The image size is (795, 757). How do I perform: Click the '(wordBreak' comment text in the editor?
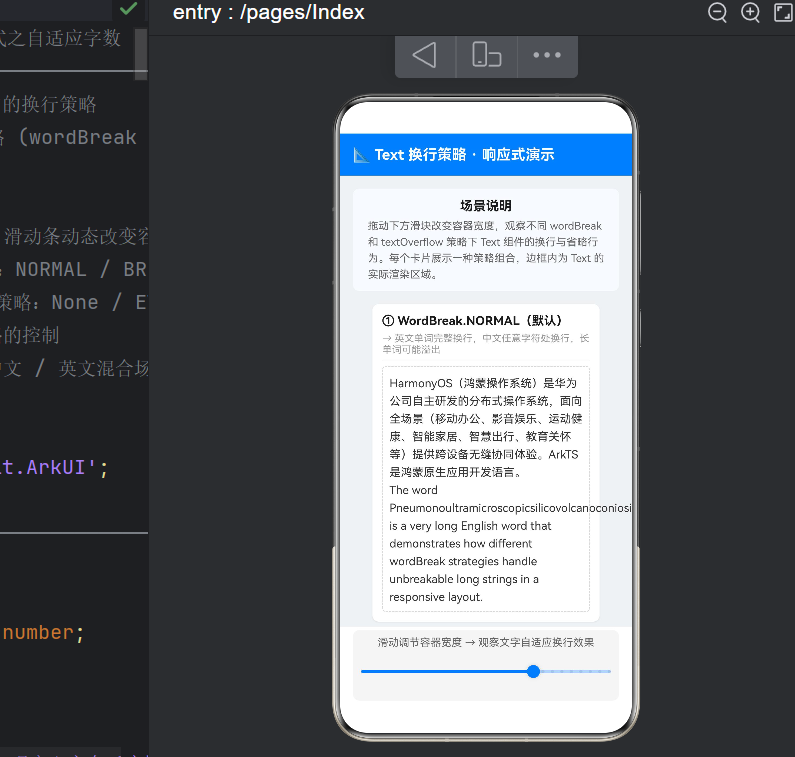pyautogui.click(x=77, y=137)
